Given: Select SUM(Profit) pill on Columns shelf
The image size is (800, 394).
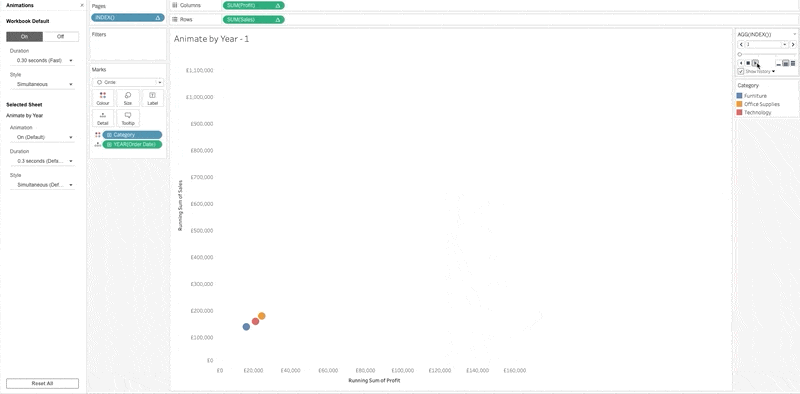Looking at the screenshot, I should tap(254, 5).
